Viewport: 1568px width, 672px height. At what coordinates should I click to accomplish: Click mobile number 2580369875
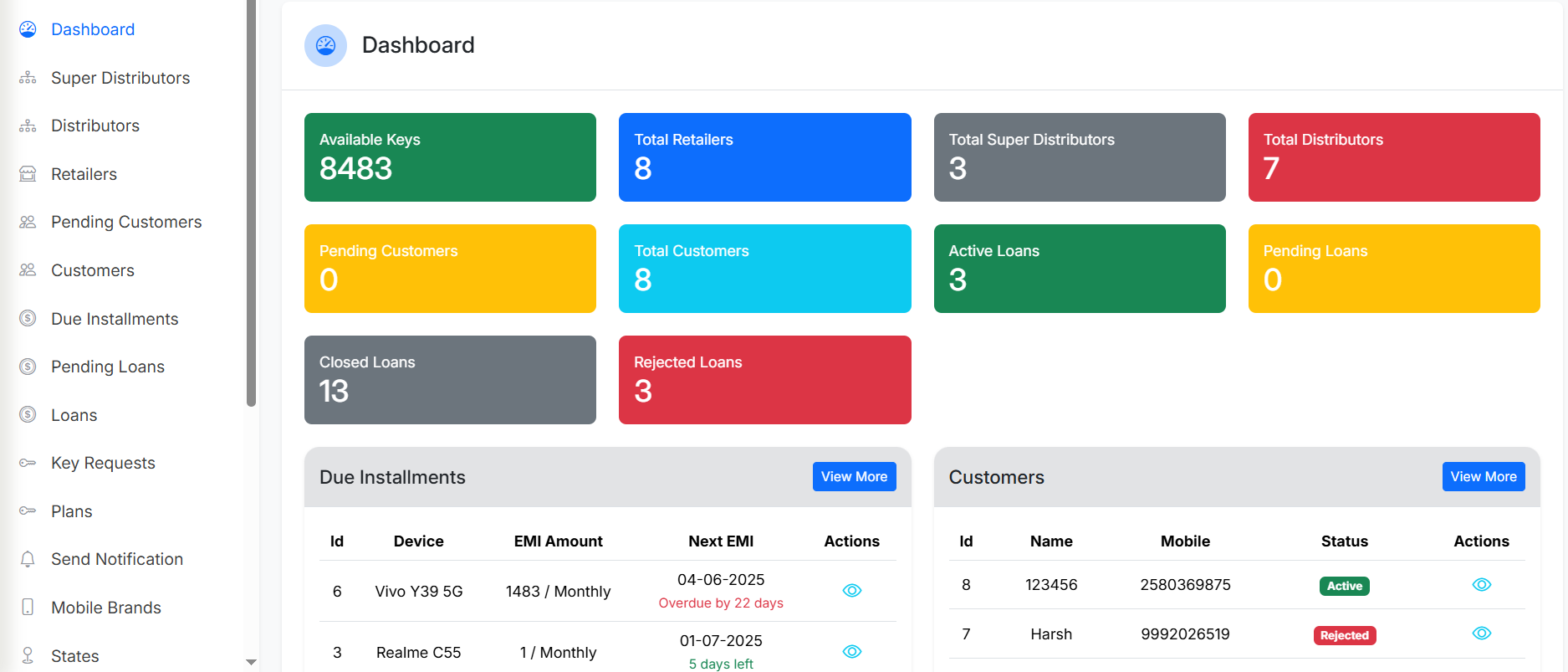pyautogui.click(x=1185, y=585)
